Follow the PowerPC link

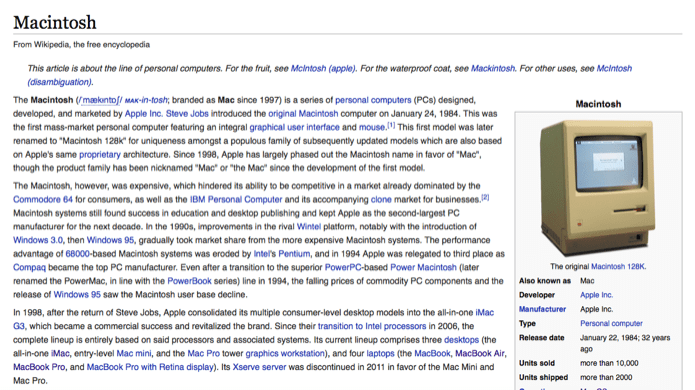[344, 268]
